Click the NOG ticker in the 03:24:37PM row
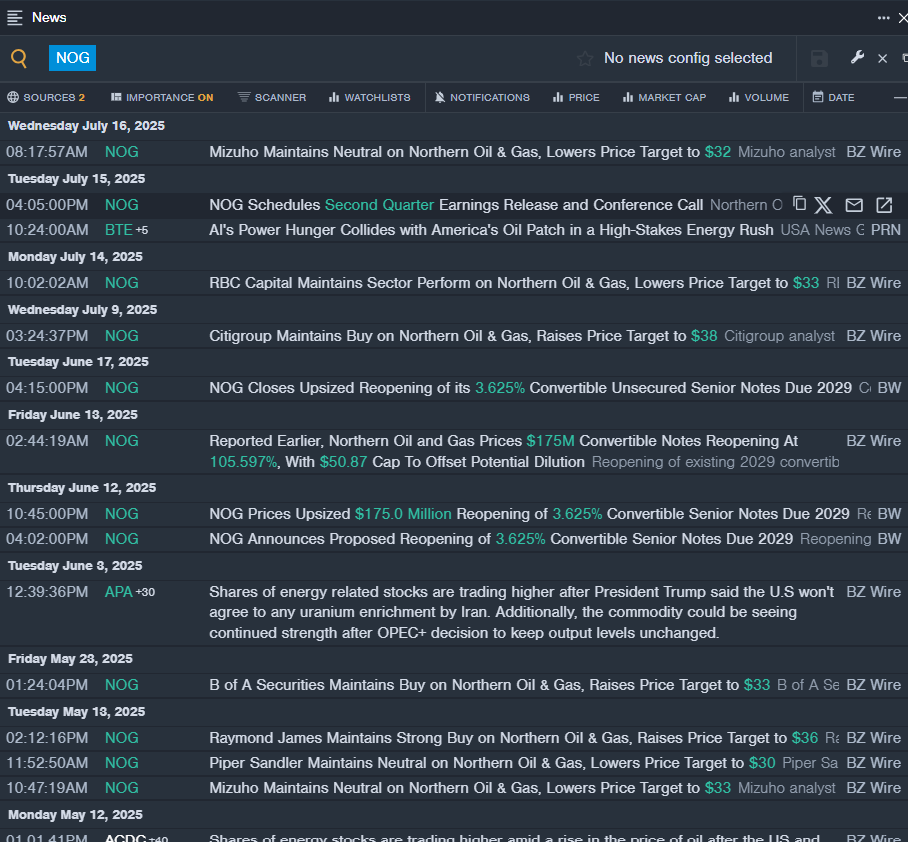Viewport: 908px width, 842px height. (x=122, y=336)
